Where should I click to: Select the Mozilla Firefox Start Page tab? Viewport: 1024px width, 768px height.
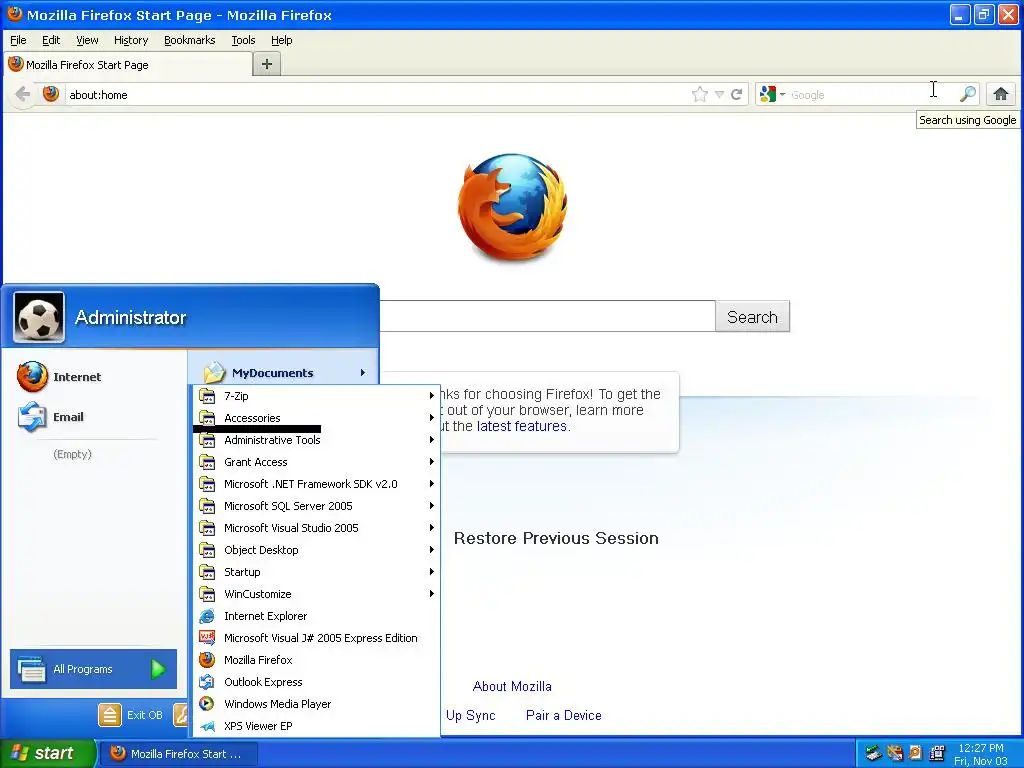(129, 65)
